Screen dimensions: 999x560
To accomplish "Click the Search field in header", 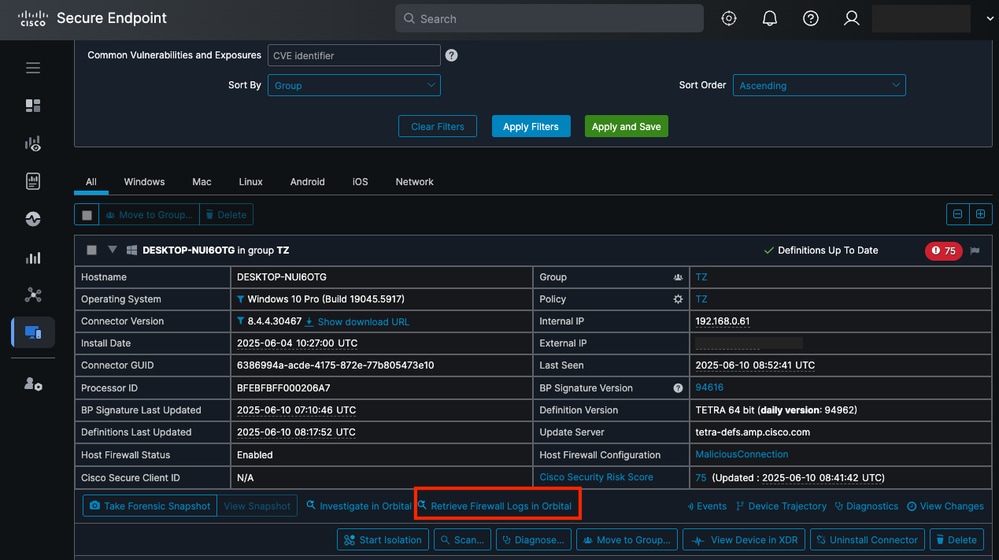I will click(x=549, y=18).
